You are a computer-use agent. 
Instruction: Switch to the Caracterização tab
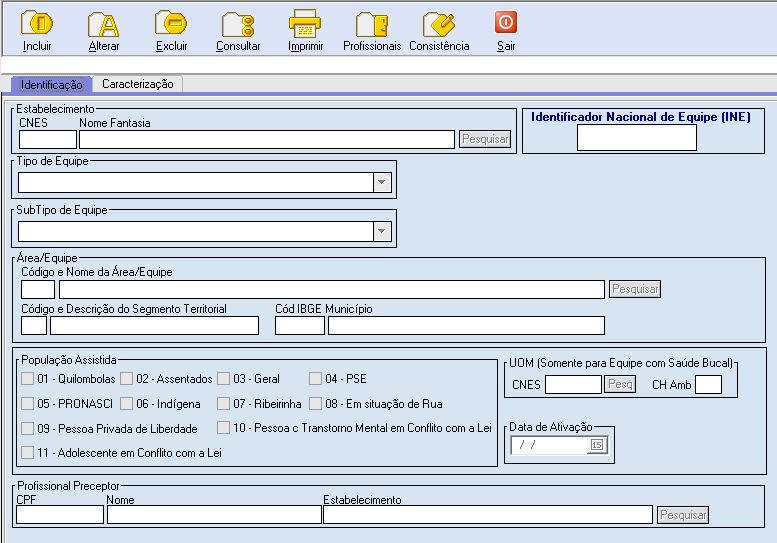click(138, 85)
